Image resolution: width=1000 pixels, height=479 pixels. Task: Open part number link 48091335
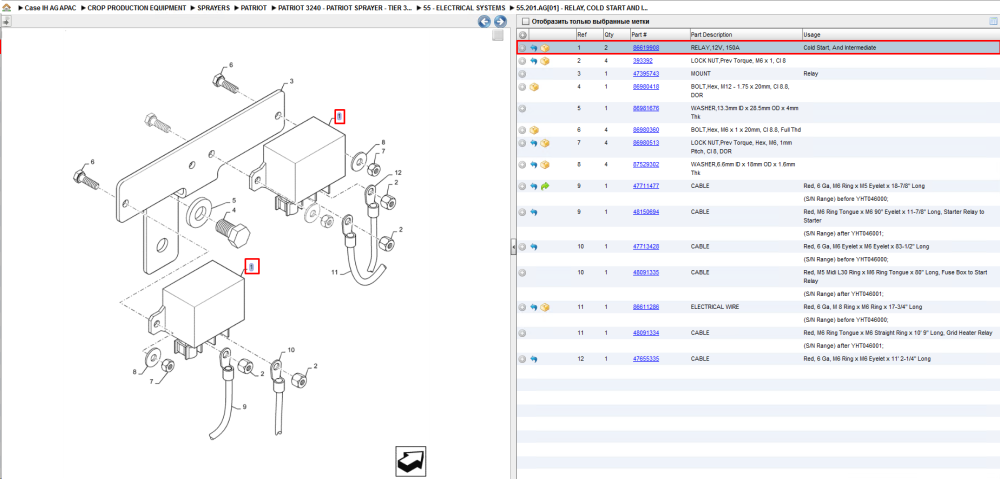(x=645, y=272)
